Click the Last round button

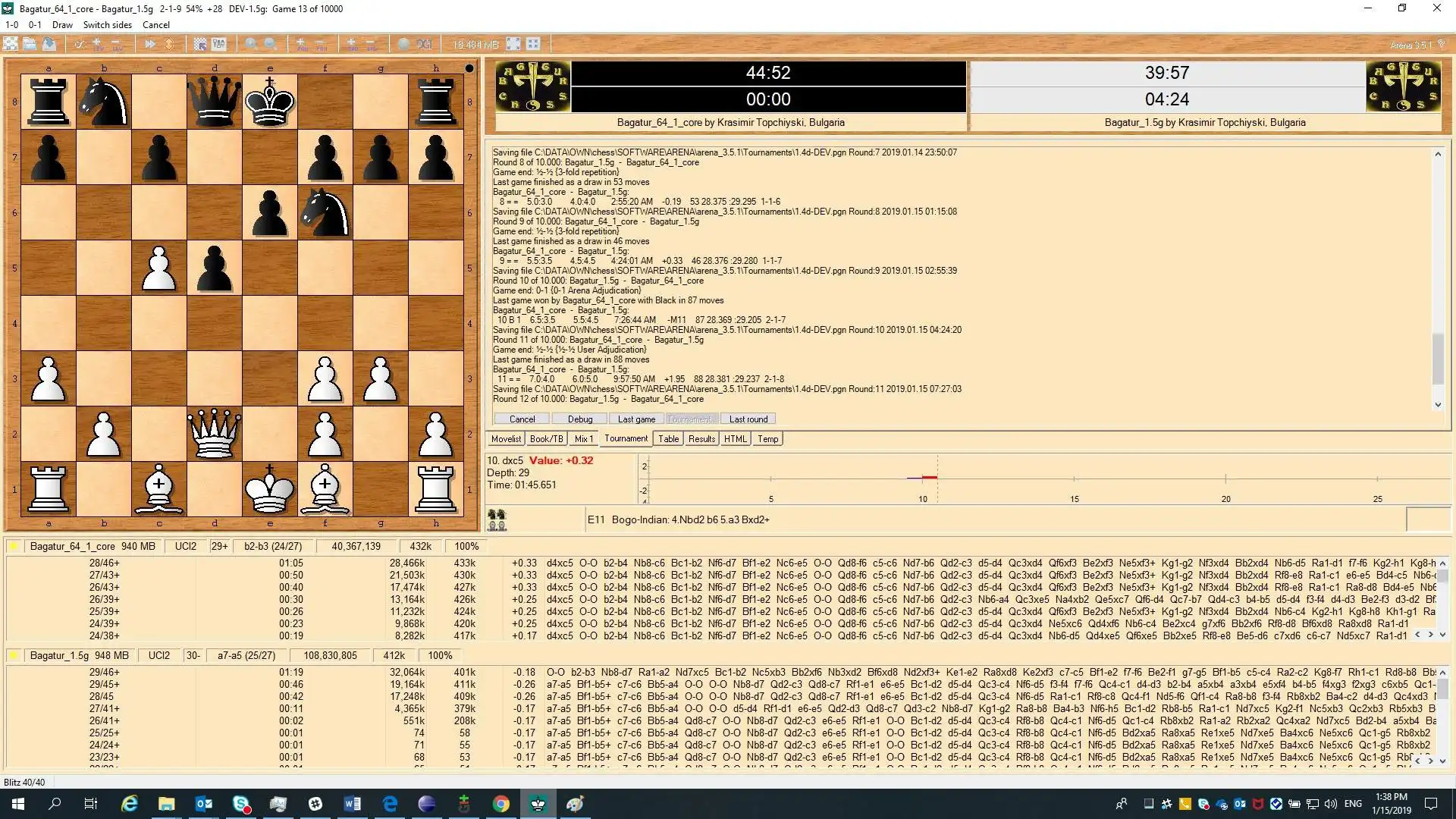point(748,418)
